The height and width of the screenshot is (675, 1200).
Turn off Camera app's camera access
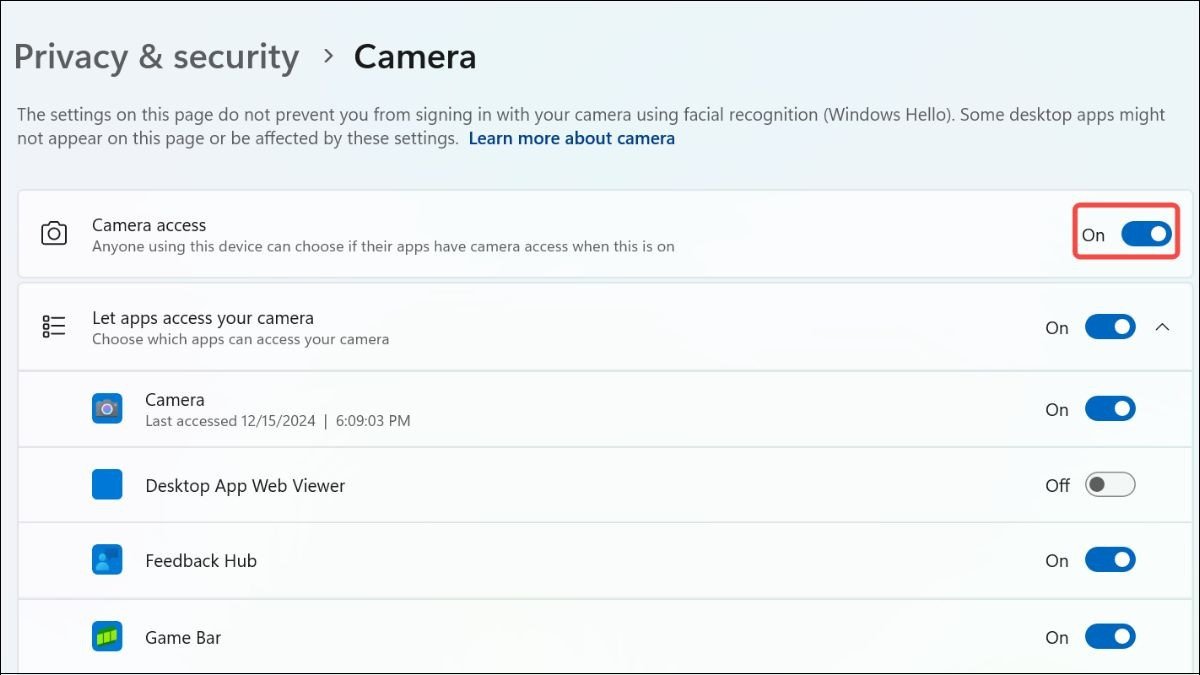[x=1110, y=408]
